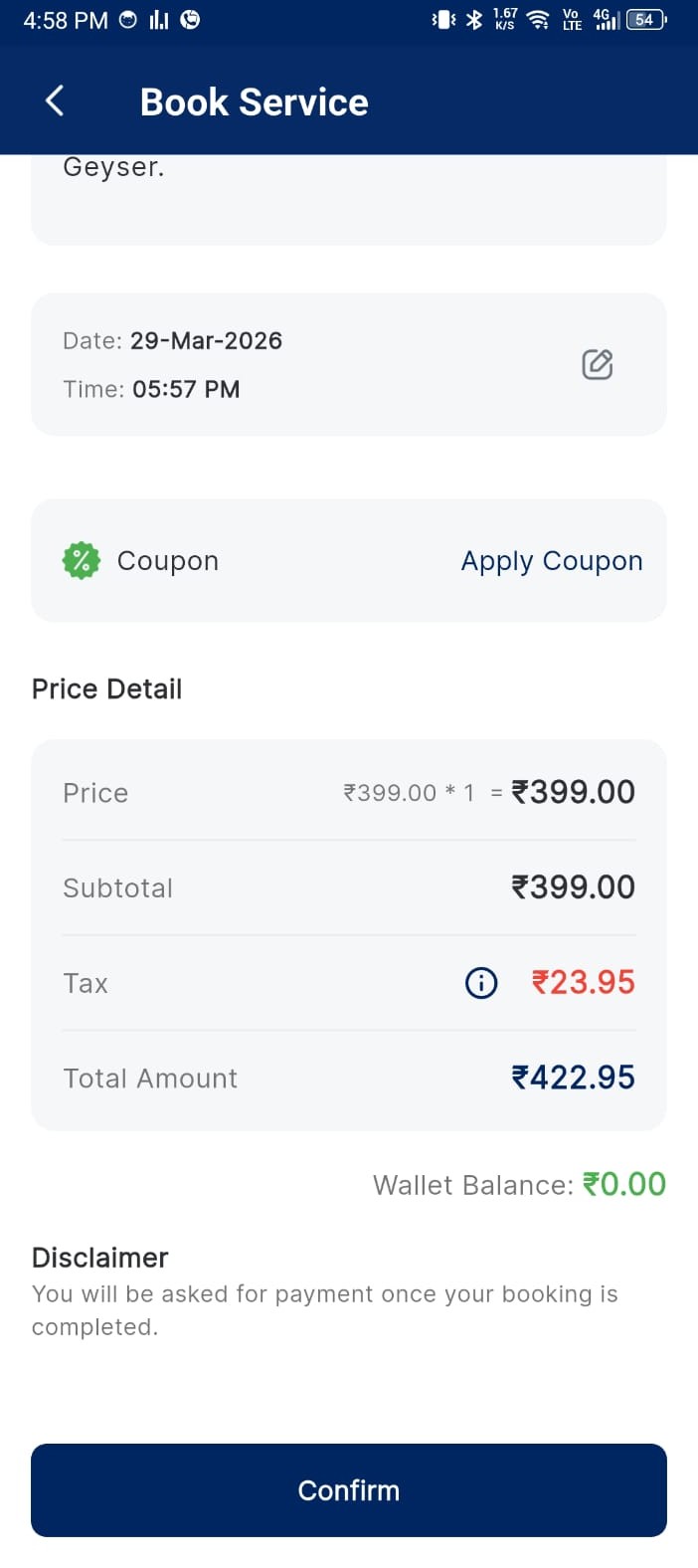
Task: Tap the Wi-Fi status bar icon
Action: pyautogui.click(x=538, y=19)
